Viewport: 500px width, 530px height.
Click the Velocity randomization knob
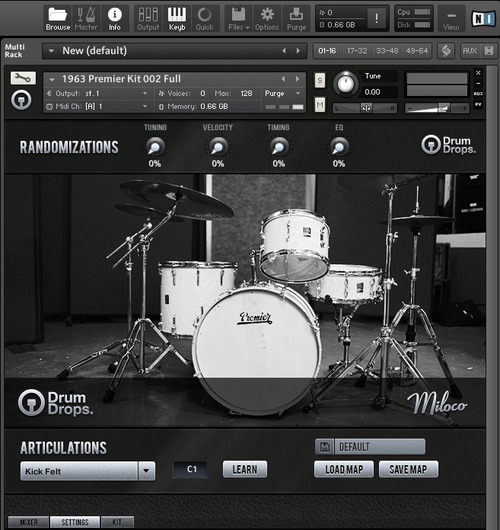pos(218,147)
